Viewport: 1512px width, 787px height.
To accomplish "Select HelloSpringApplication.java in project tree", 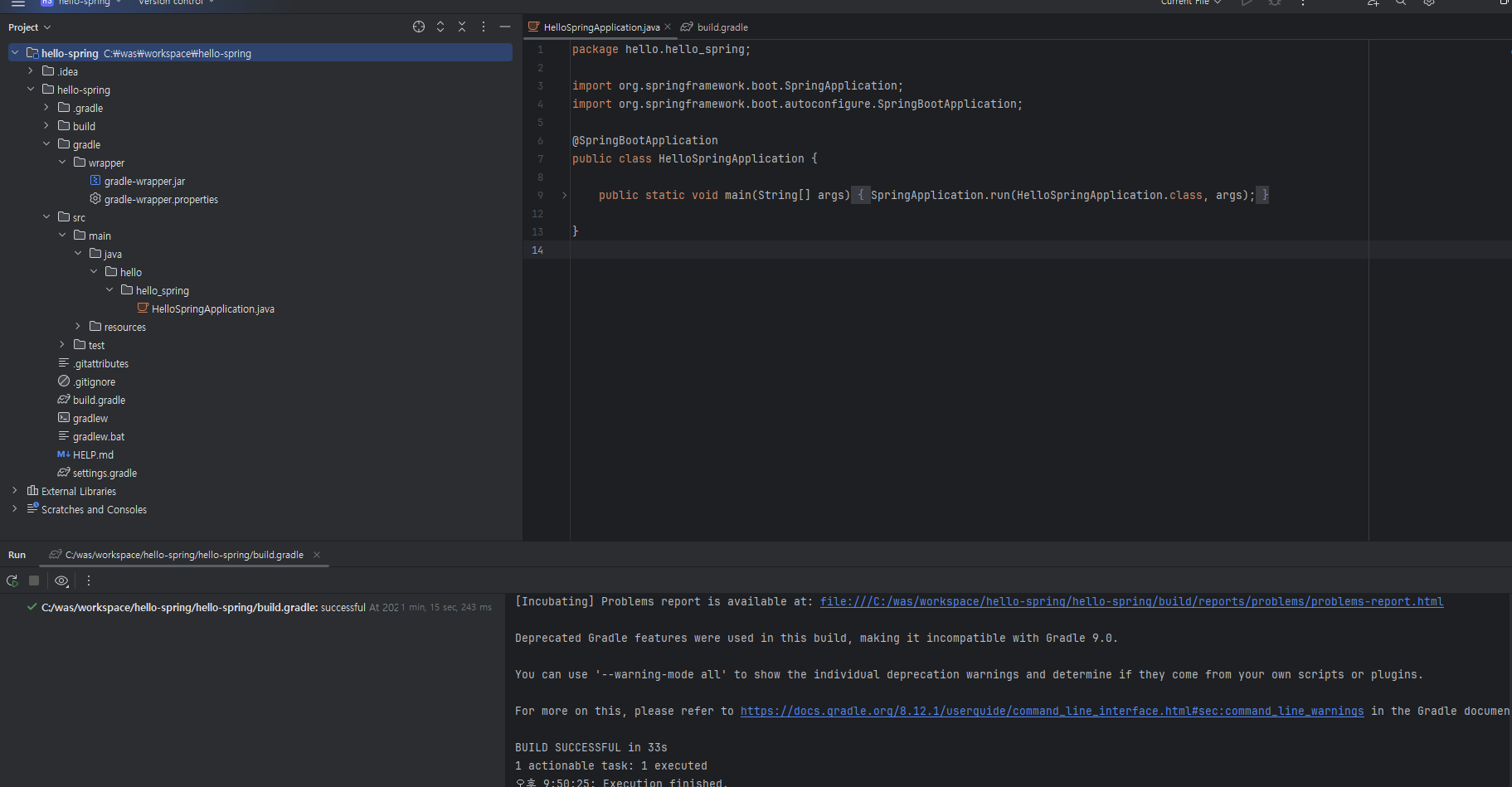I will click(x=213, y=308).
